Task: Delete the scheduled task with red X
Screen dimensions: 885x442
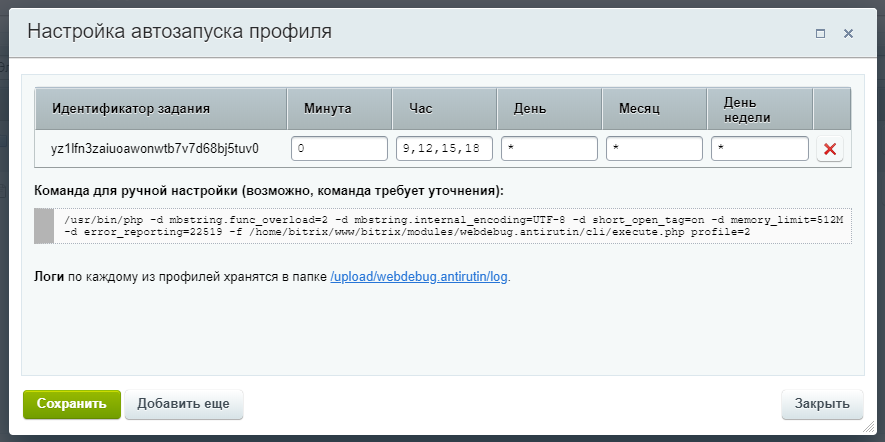Action: 829,150
